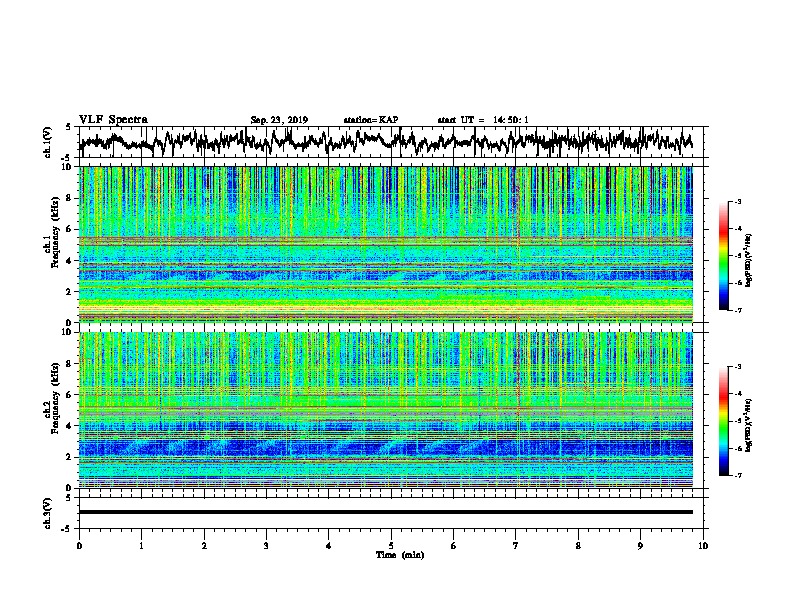Click the time axis tick label "0"
Image resolution: width=792 pixels, height=612 pixels.
click(x=79, y=546)
